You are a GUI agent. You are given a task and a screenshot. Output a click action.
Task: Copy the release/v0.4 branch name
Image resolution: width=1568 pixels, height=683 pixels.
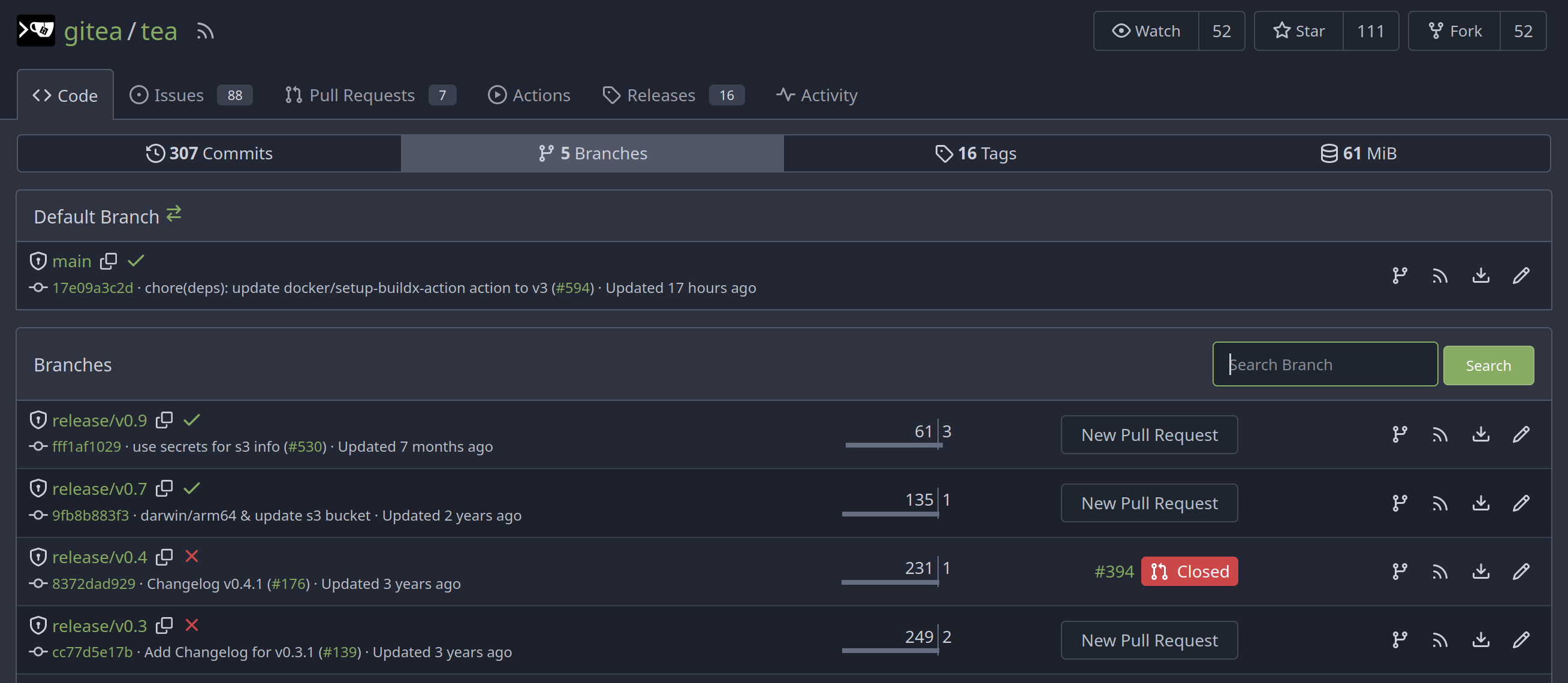(x=164, y=557)
